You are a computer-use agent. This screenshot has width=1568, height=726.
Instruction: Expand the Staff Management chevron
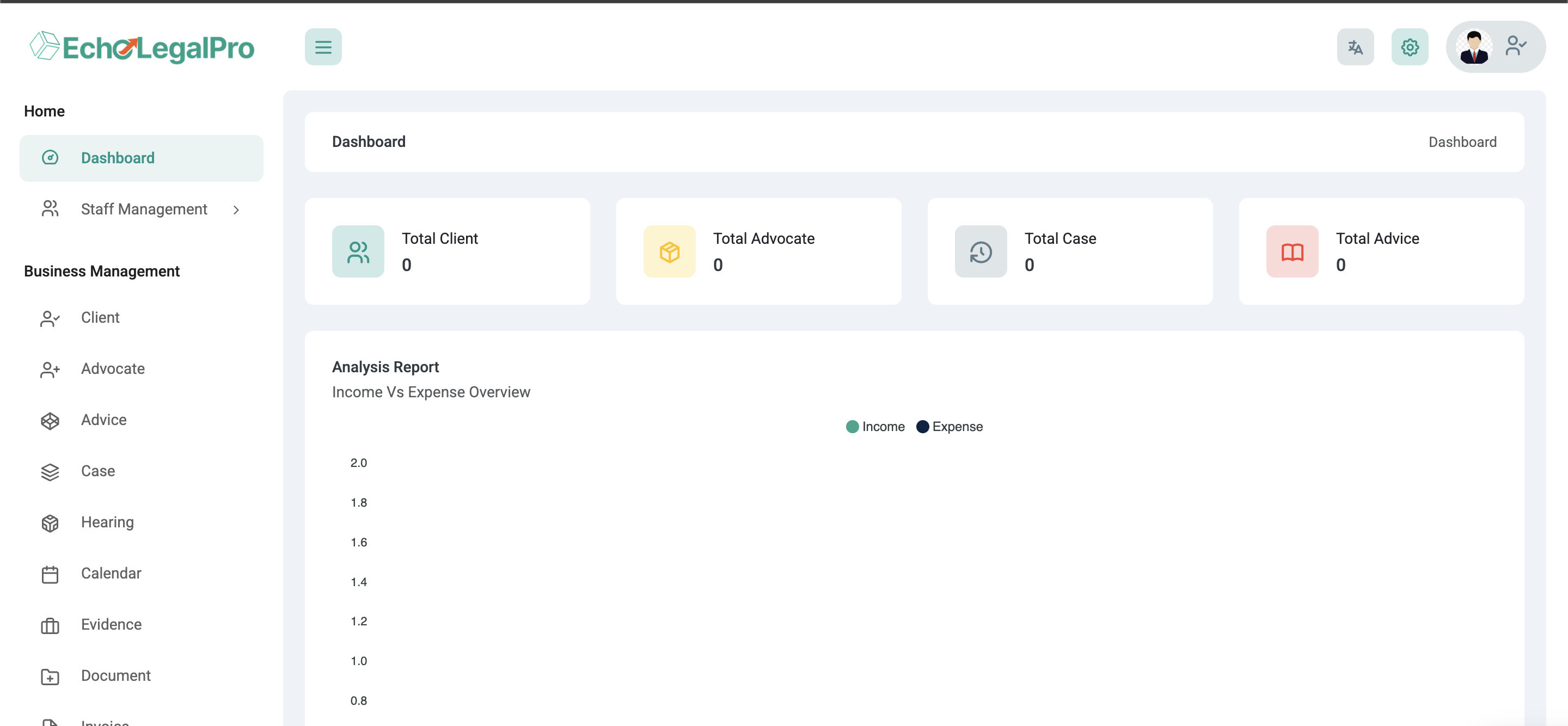coord(236,210)
